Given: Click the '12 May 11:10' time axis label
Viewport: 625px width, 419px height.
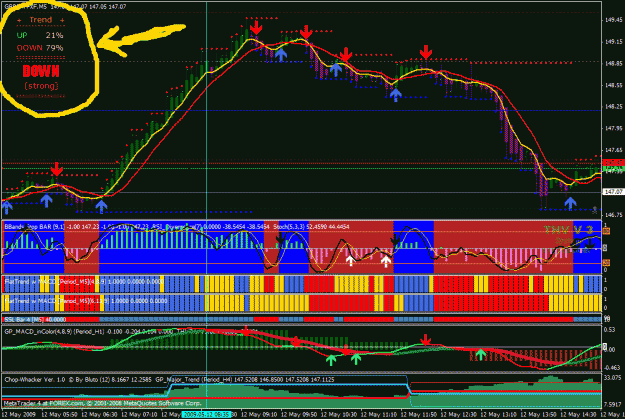Looking at the screenshot, I should coord(378,415).
